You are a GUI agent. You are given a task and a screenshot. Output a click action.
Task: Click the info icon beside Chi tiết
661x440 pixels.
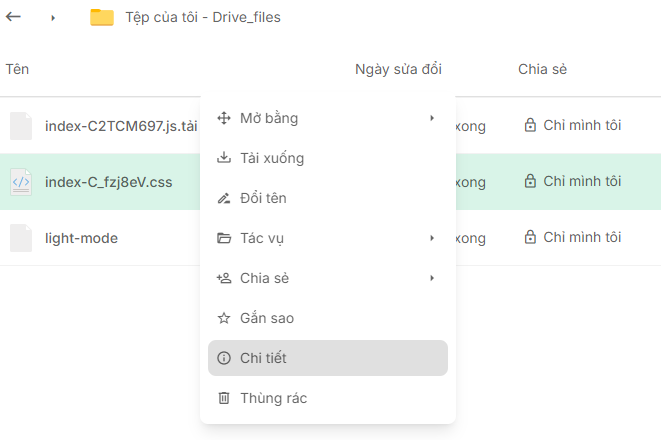point(224,358)
